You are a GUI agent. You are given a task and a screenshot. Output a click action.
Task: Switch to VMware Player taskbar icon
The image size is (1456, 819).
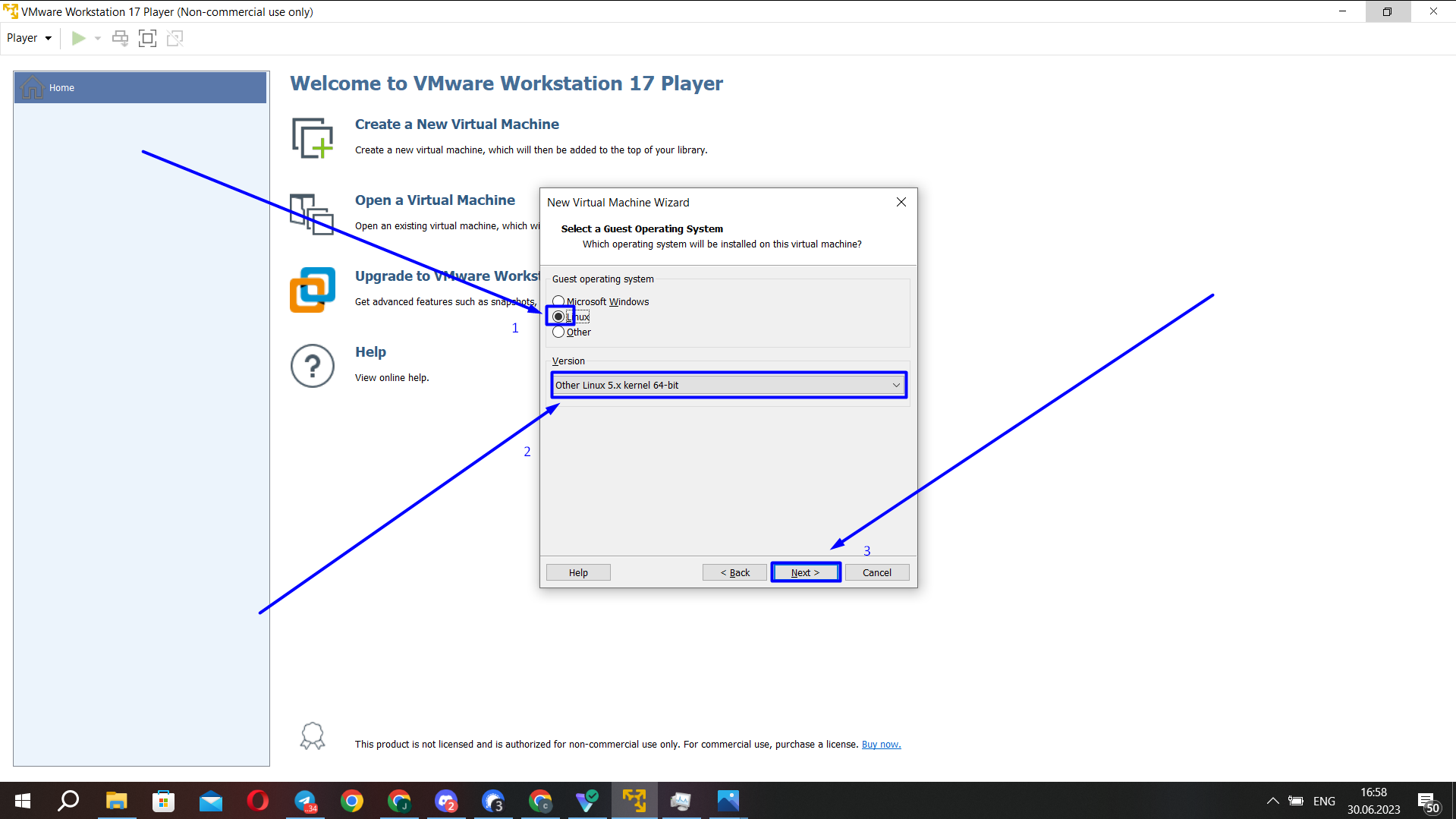click(634, 801)
